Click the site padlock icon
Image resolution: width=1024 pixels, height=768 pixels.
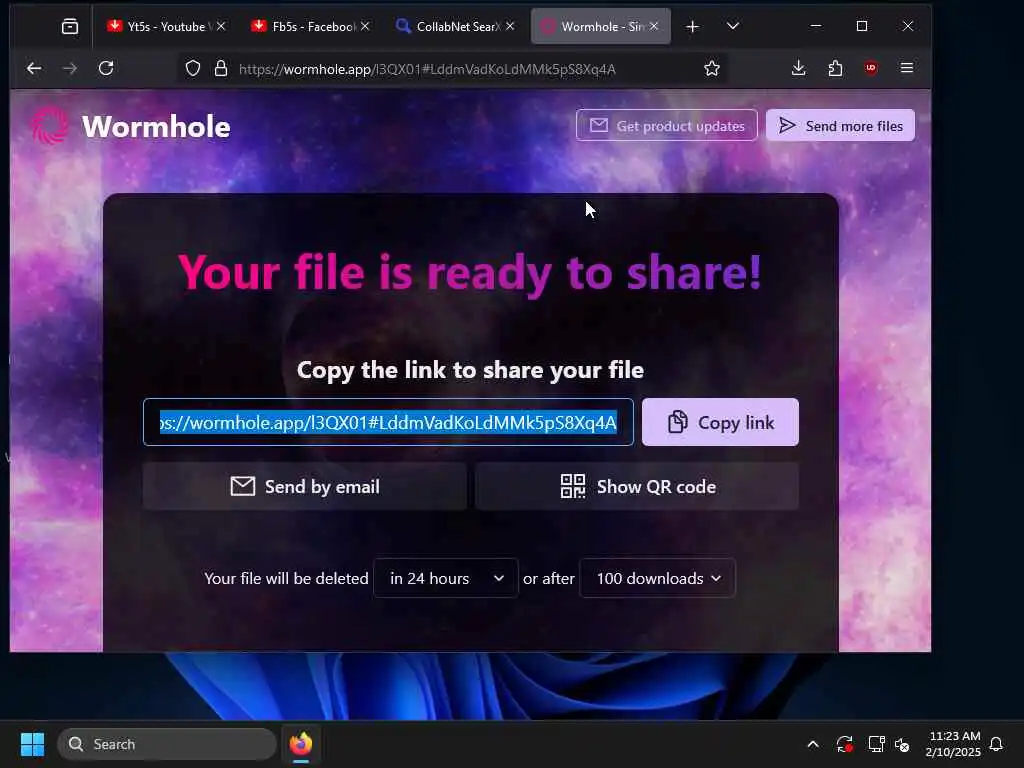tap(221, 69)
